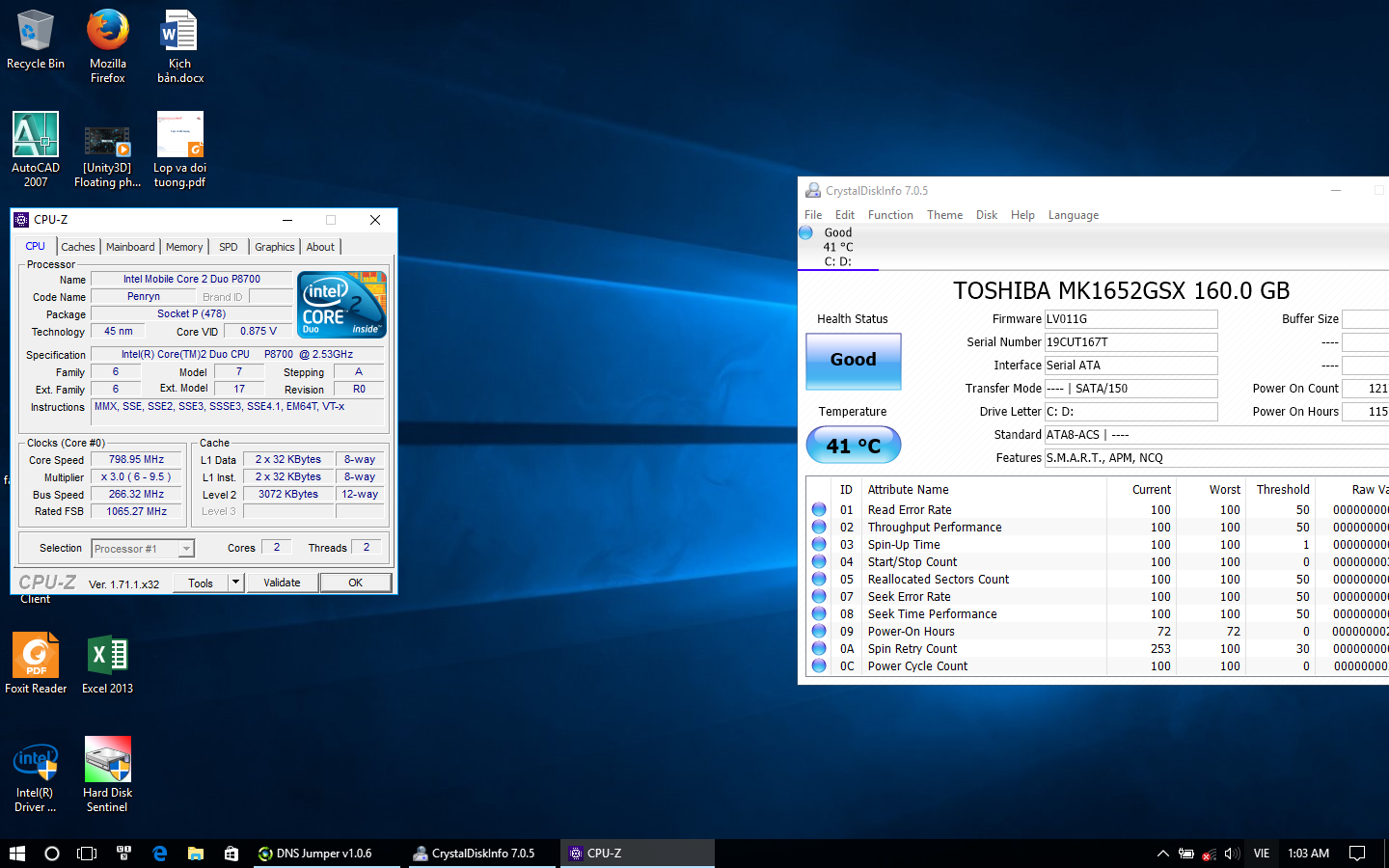The width and height of the screenshot is (1389, 868).
Task: Click the OK button in CPU-Z
Action: [x=355, y=583]
